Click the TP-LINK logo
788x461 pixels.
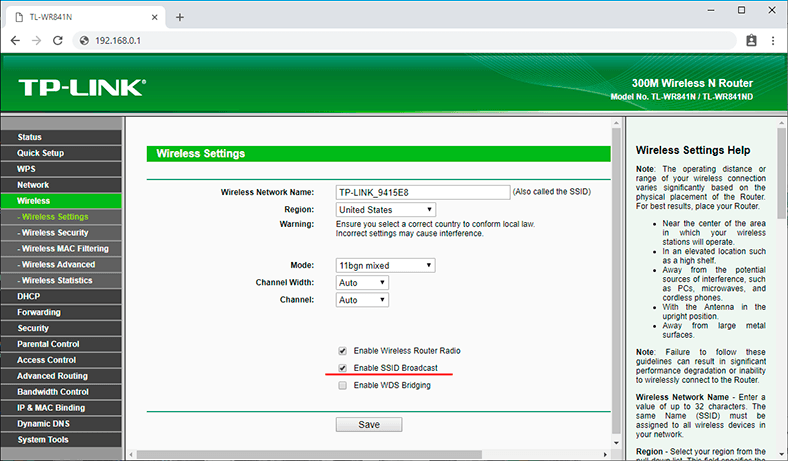point(82,87)
